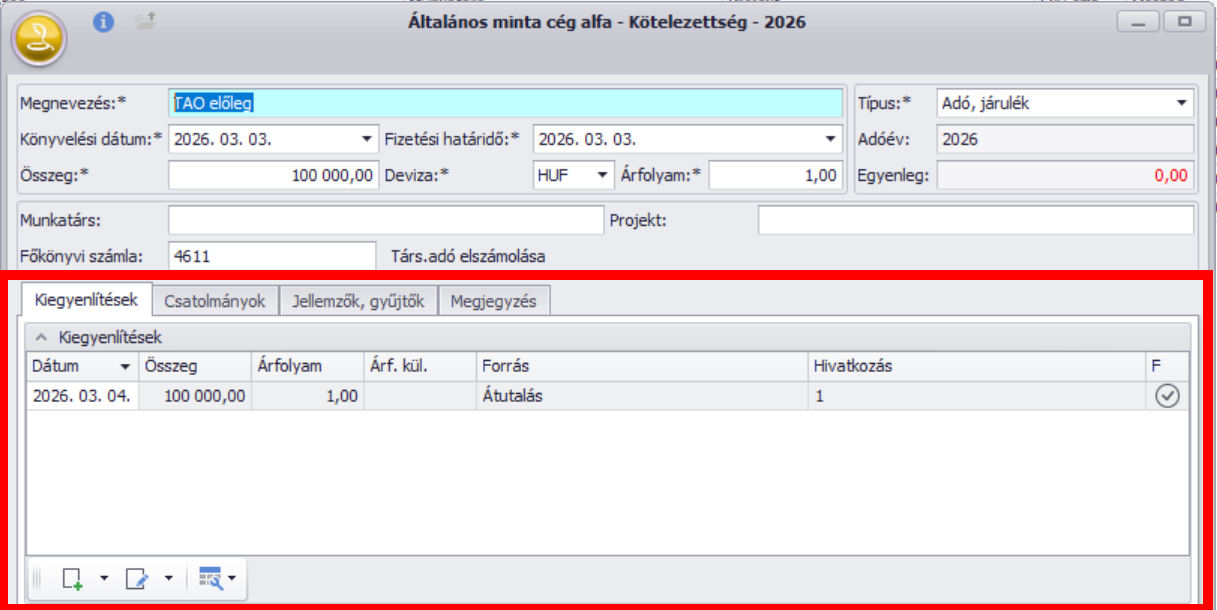Open the Fizetési határidő date dropdown

coord(830,140)
